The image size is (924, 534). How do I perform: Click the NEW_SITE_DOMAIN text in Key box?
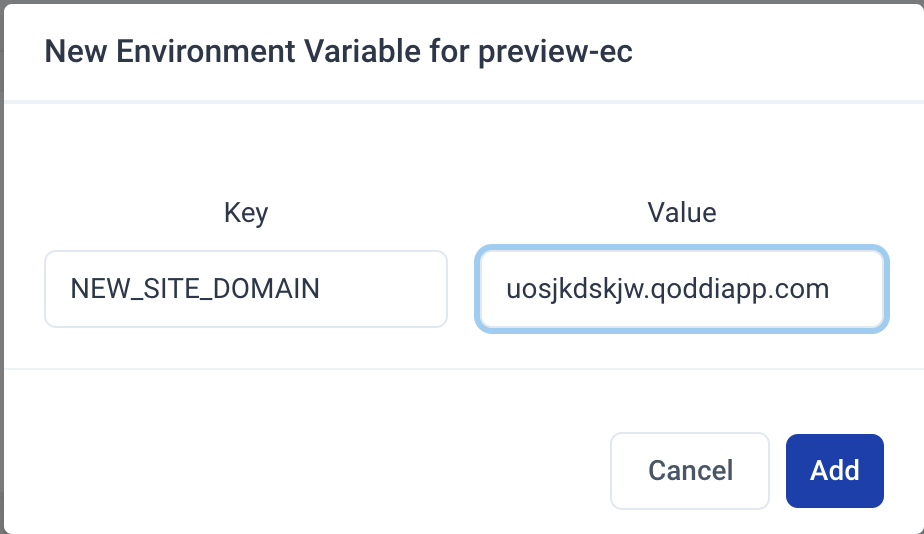pos(195,290)
